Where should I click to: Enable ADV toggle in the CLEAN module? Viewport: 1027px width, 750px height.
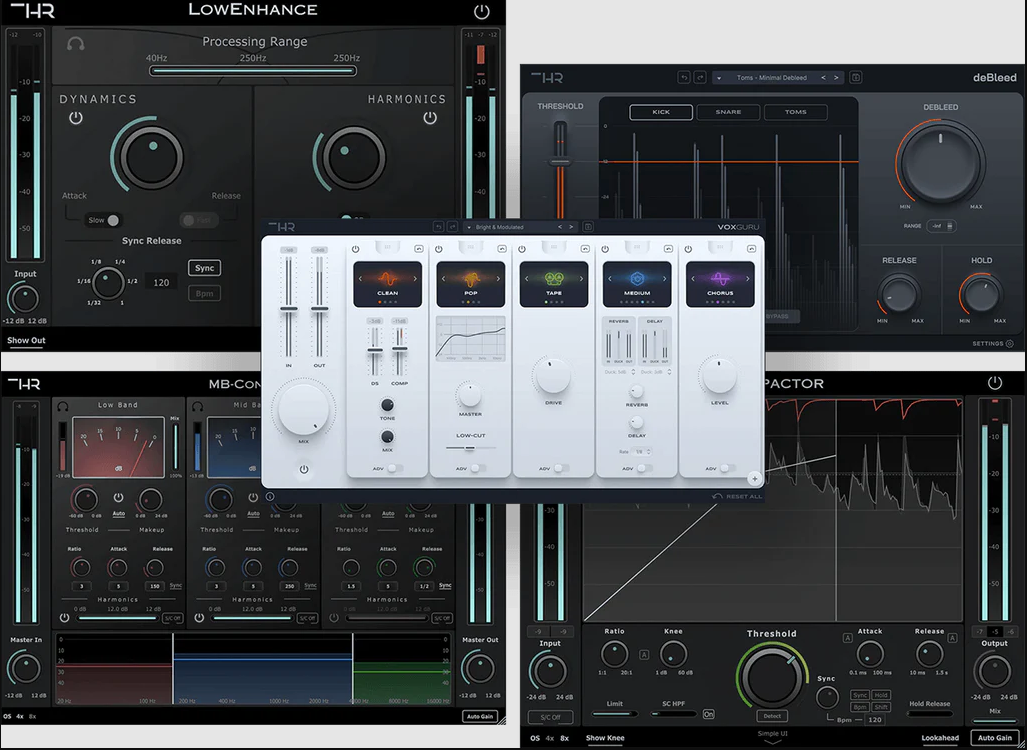point(395,468)
